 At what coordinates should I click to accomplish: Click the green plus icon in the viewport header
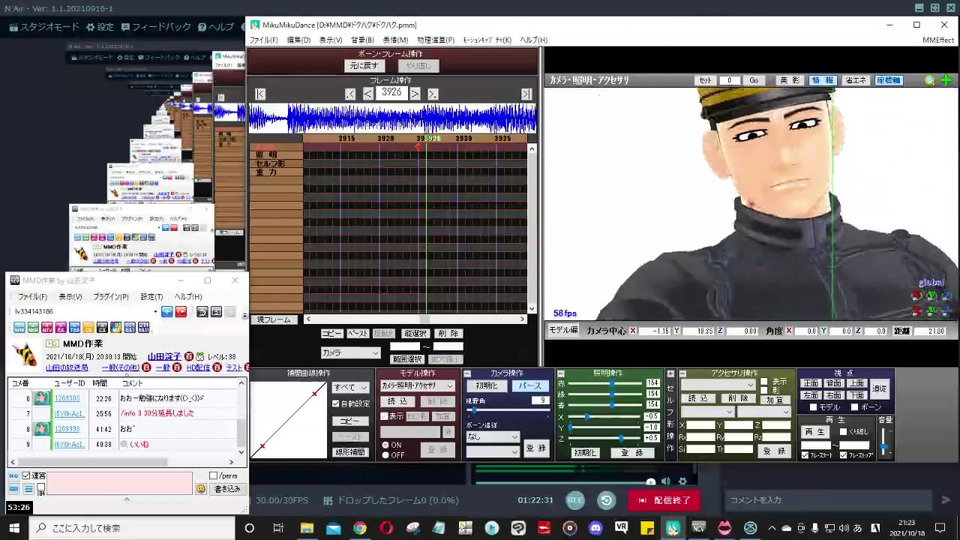click(946, 80)
